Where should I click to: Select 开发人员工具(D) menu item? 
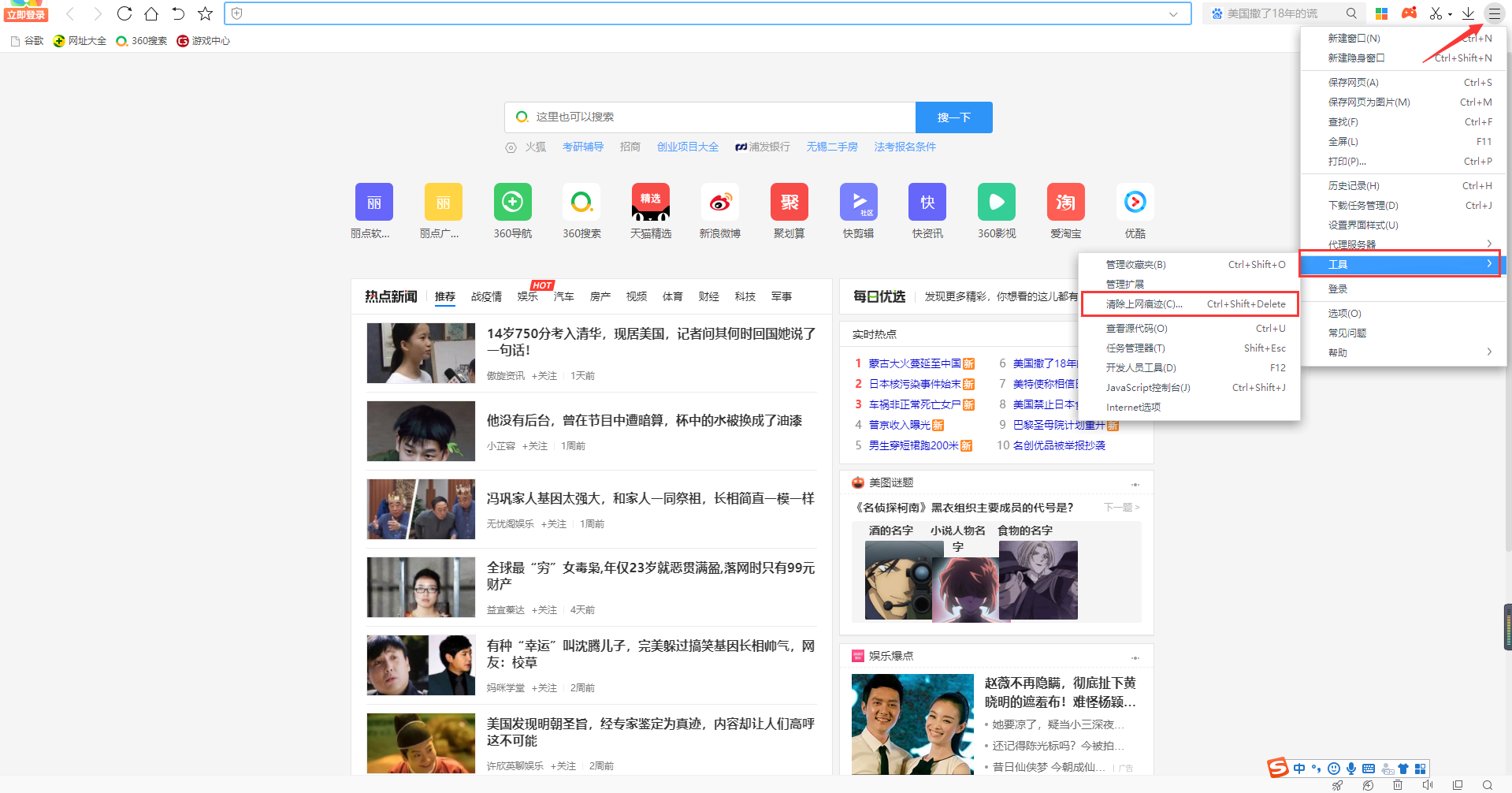(1189, 367)
